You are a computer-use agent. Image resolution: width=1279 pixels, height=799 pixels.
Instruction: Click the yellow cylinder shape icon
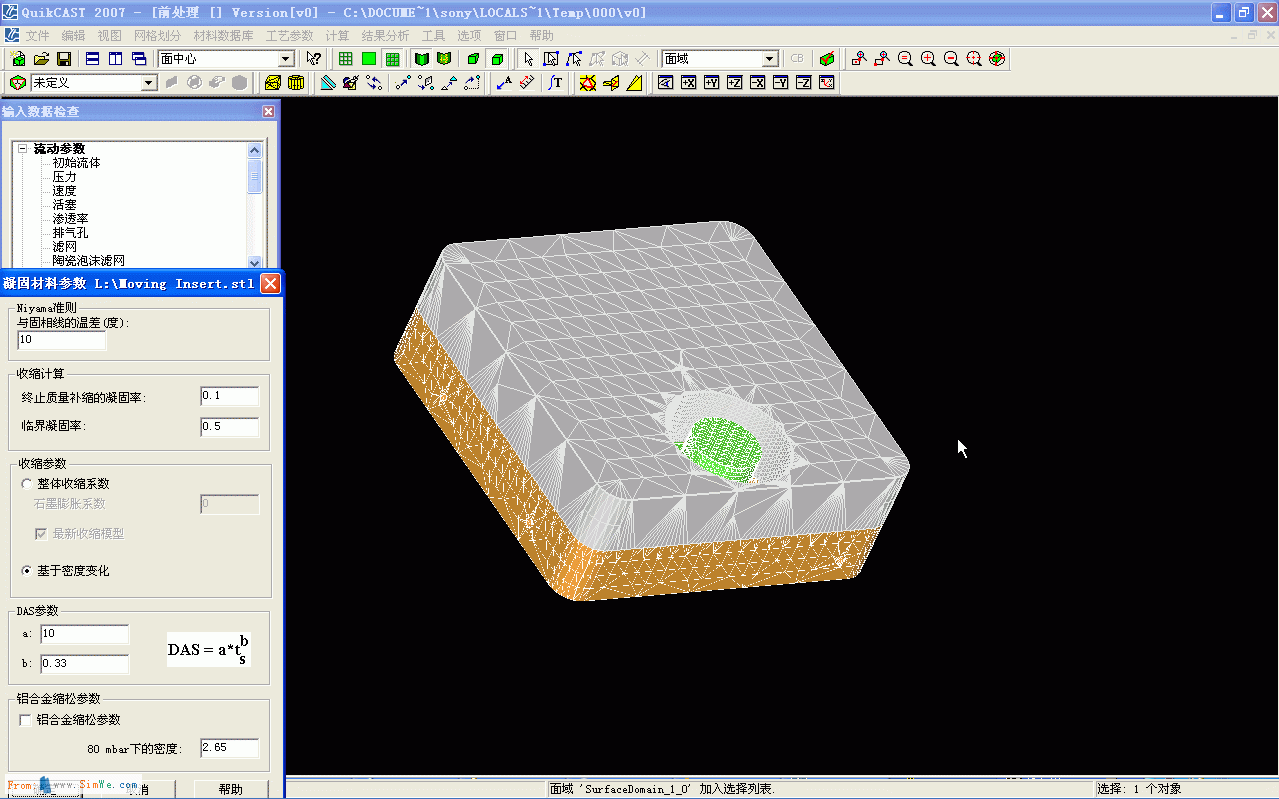[x=296, y=83]
